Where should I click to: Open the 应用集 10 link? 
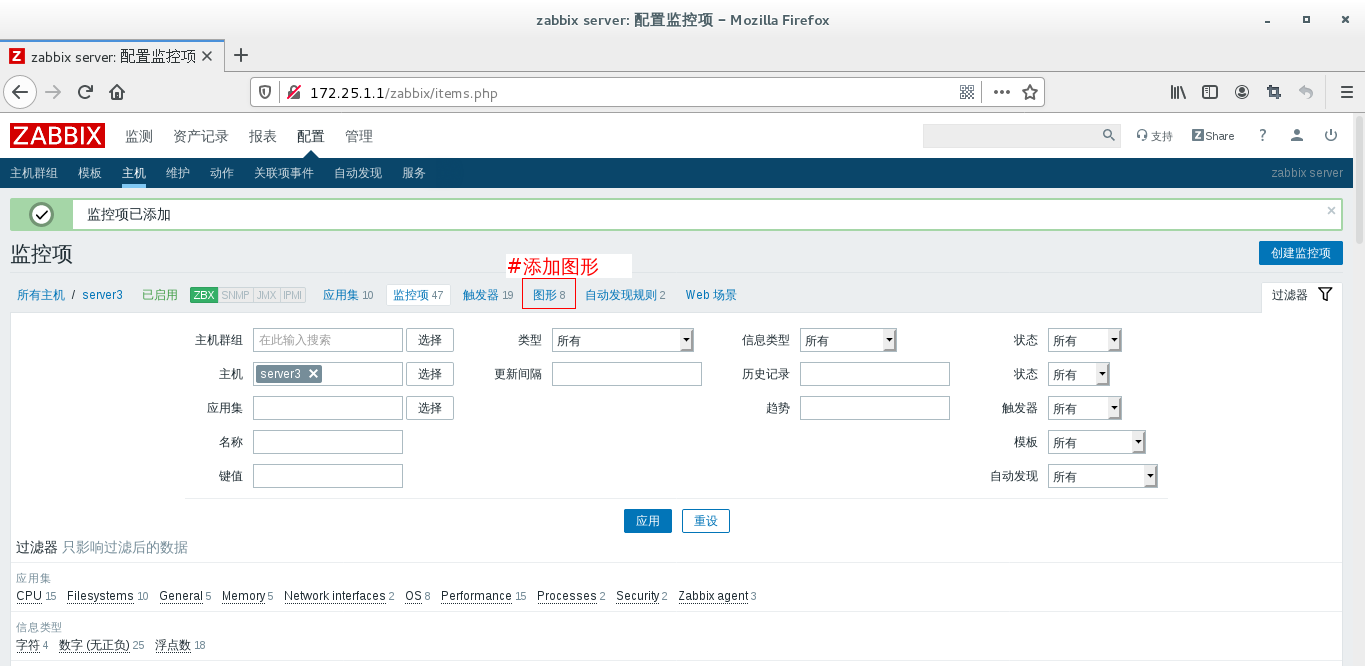pyautogui.click(x=348, y=295)
